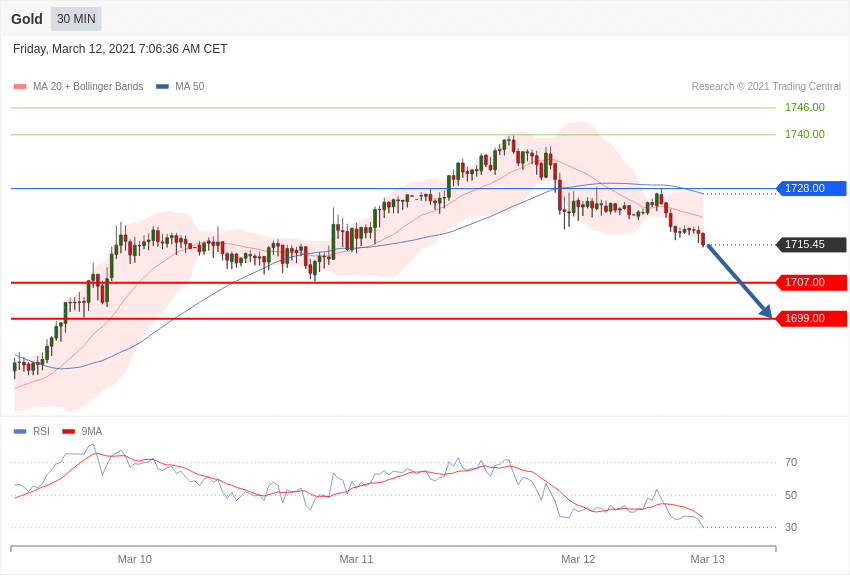This screenshot has height=576, width=850.
Task: Click the 30 MIN timeframe badge
Action: pos(76,19)
